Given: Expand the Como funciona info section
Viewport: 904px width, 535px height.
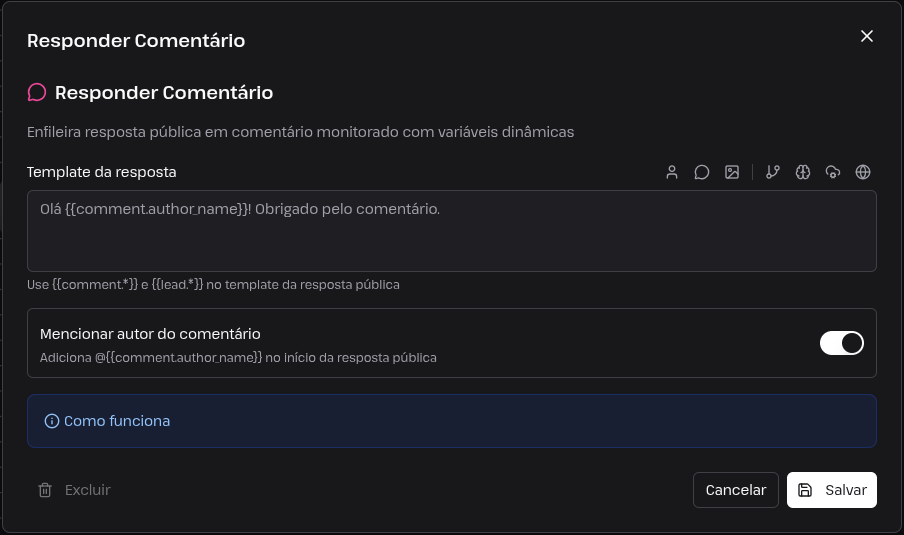Looking at the screenshot, I should (x=452, y=421).
